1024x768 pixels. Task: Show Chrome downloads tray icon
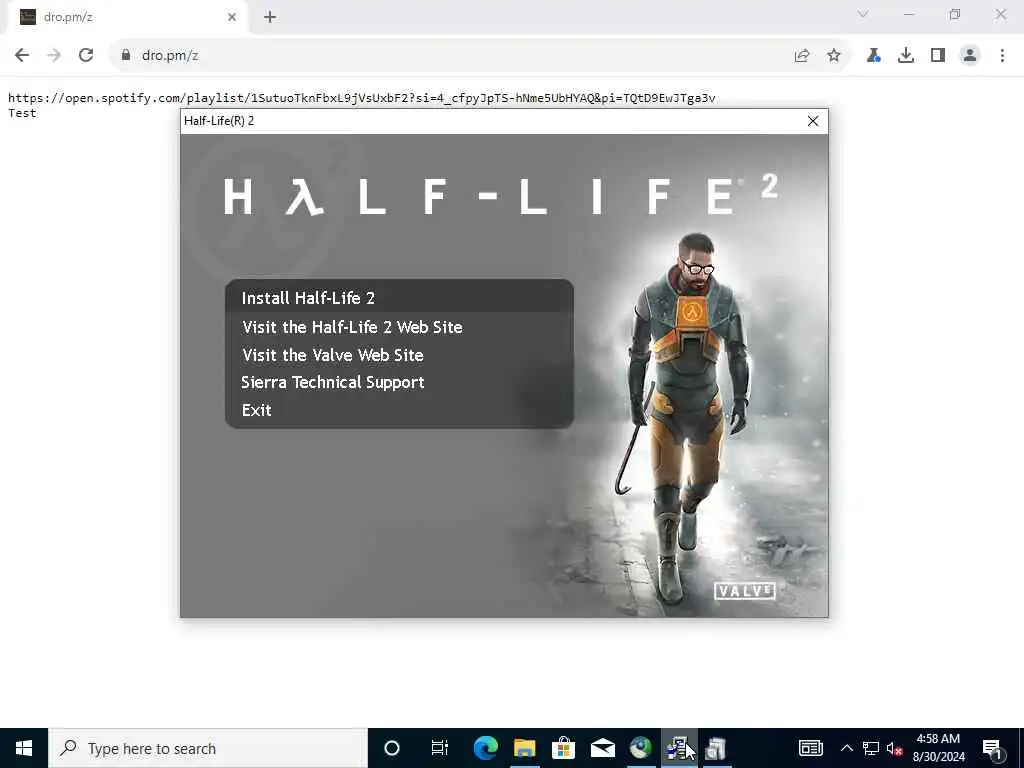[906, 56]
